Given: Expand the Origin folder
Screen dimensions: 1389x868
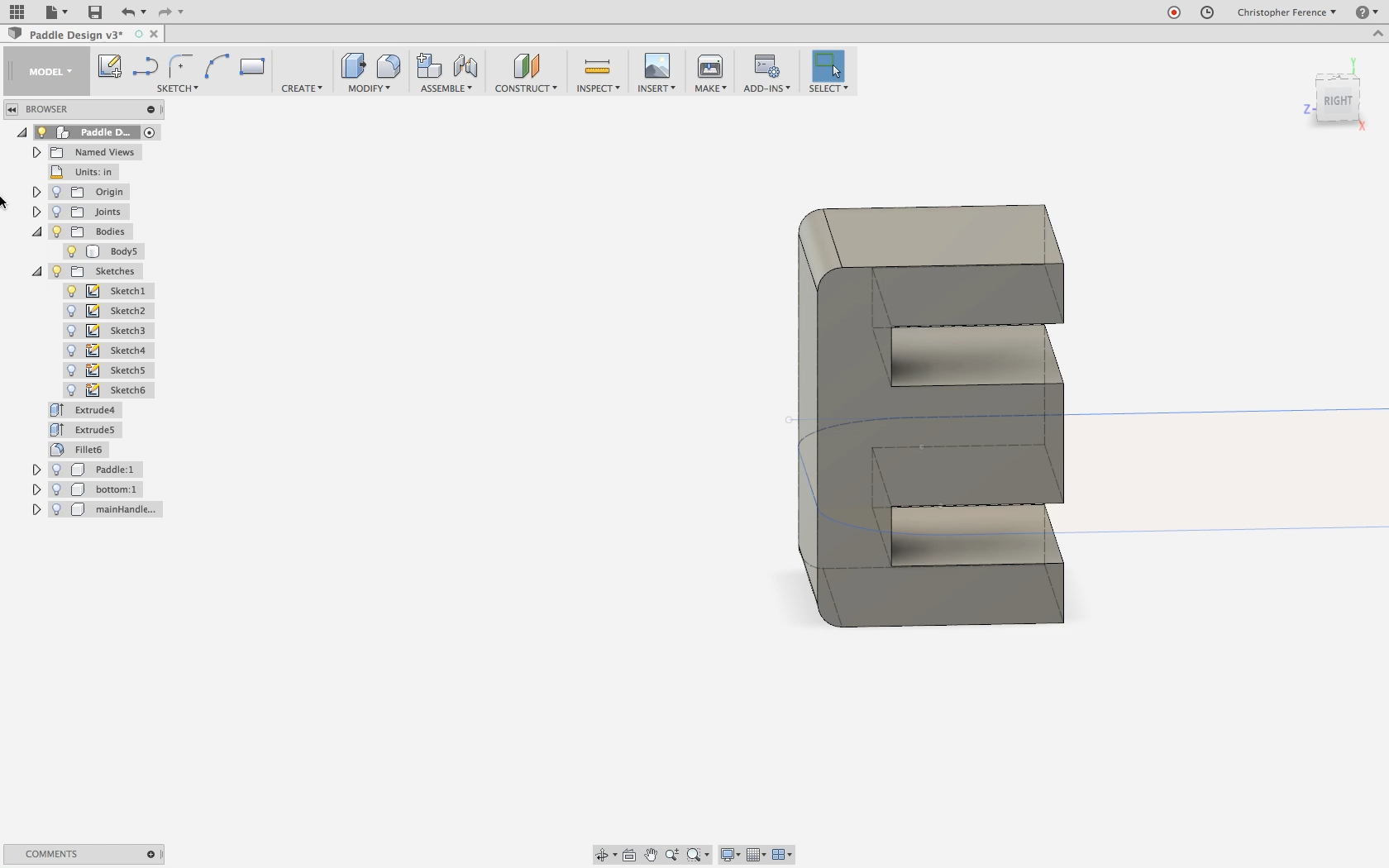Looking at the screenshot, I should (x=36, y=191).
